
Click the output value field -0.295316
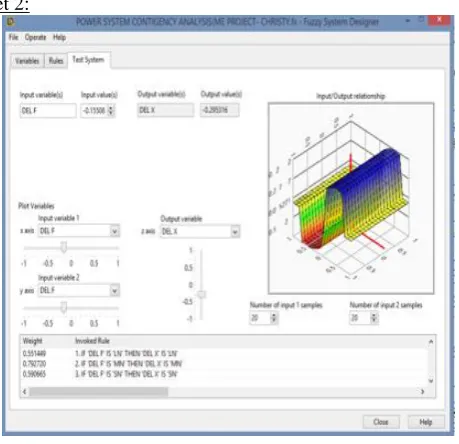[x=219, y=110]
